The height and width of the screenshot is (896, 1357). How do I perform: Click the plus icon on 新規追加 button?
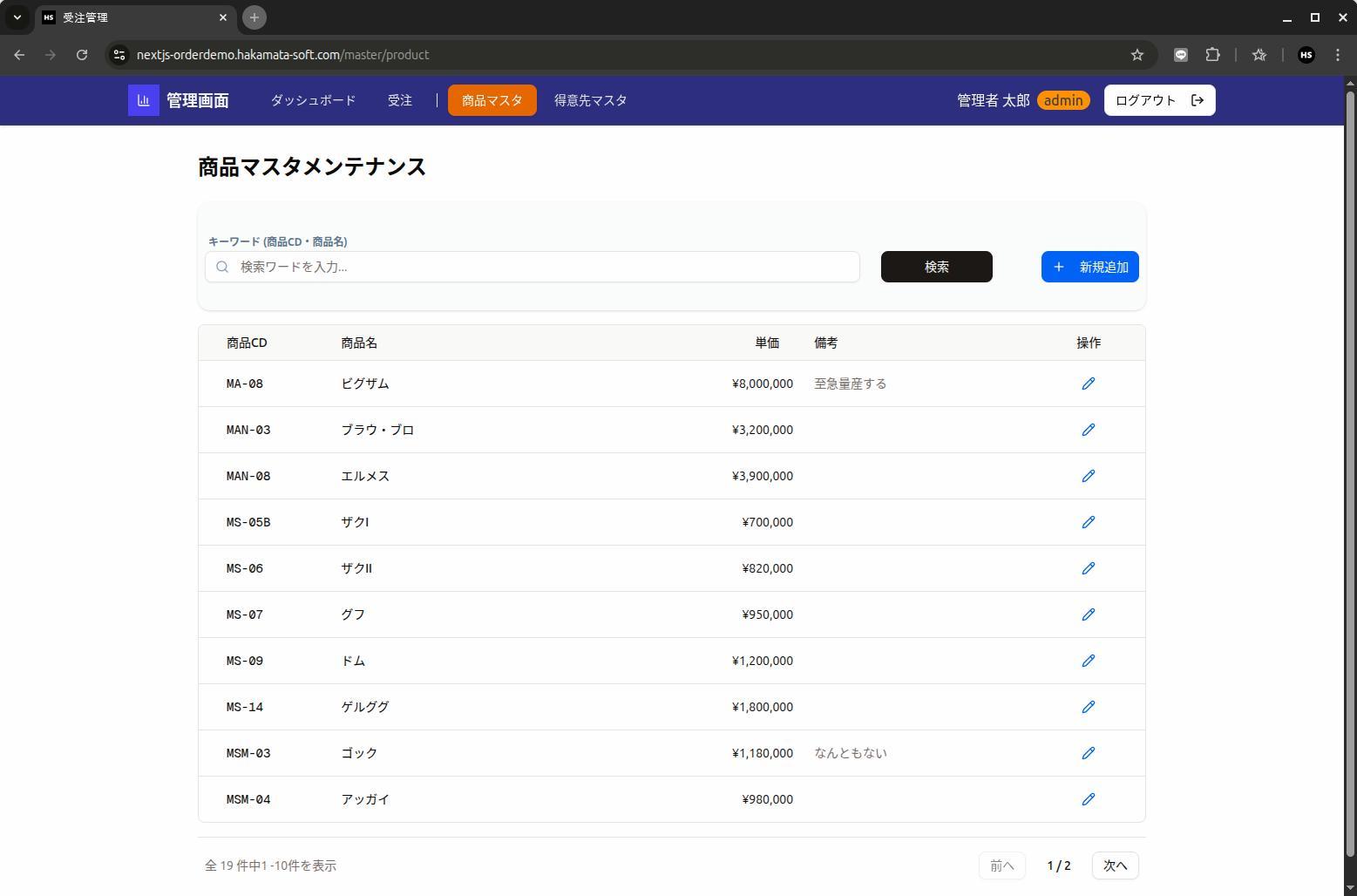point(1059,267)
